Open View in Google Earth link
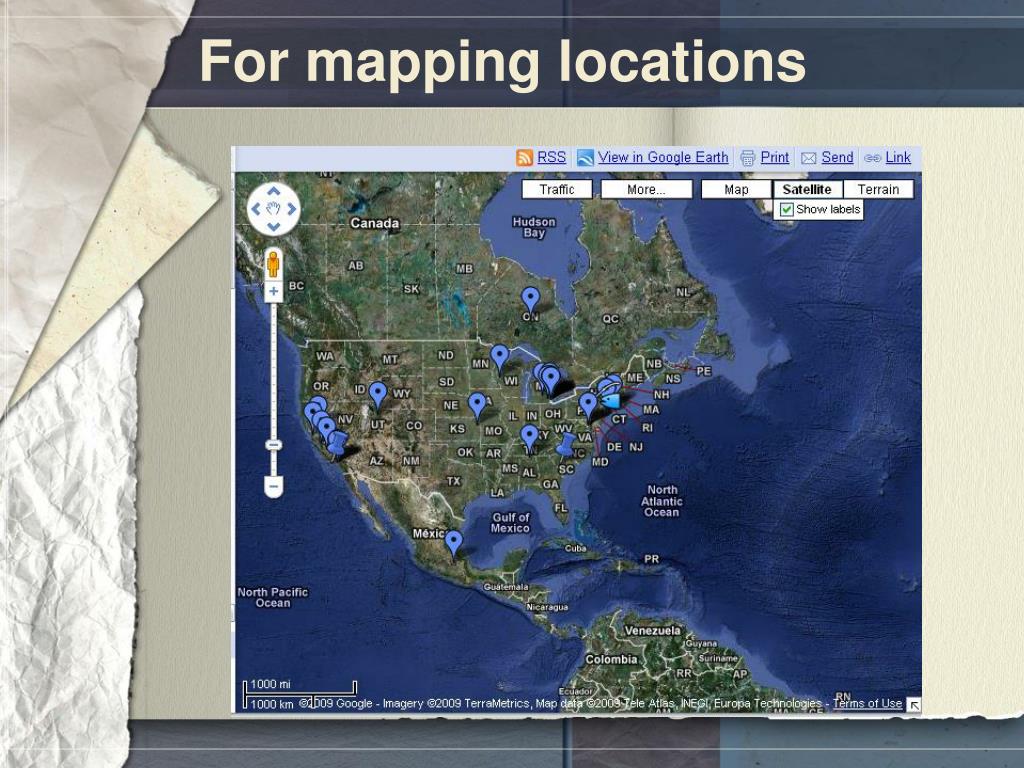The height and width of the screenshot is (768, 1024). (x=663, y=157)
